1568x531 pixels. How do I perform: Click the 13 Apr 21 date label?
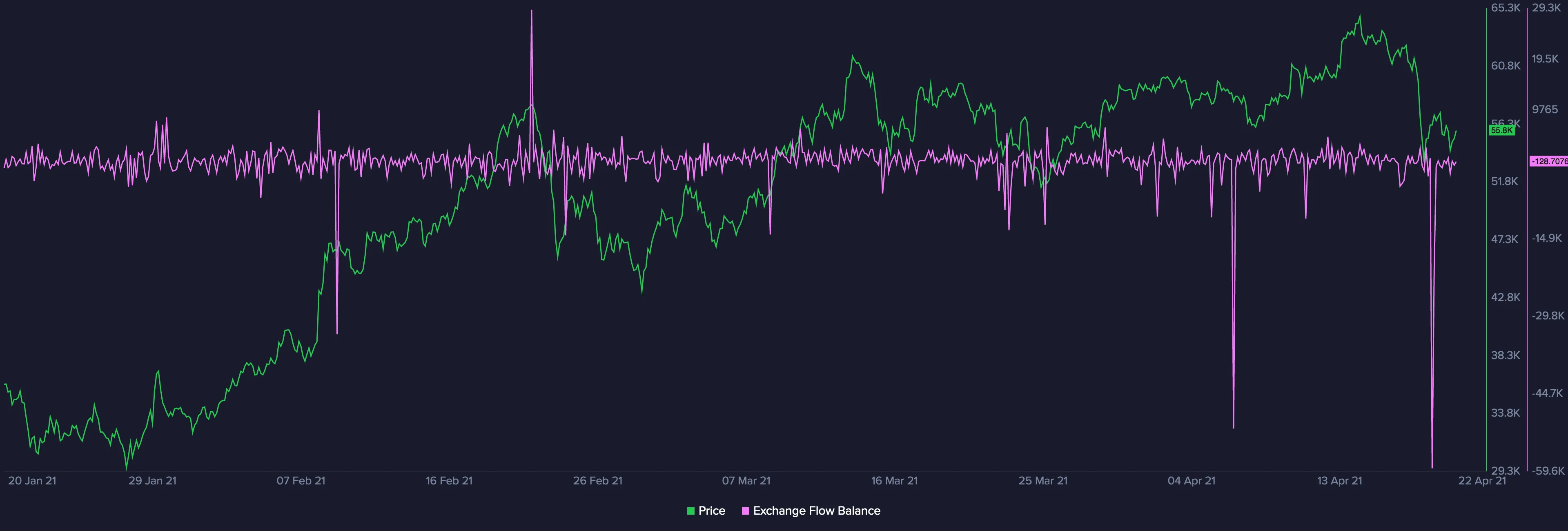click(1340, 480)
